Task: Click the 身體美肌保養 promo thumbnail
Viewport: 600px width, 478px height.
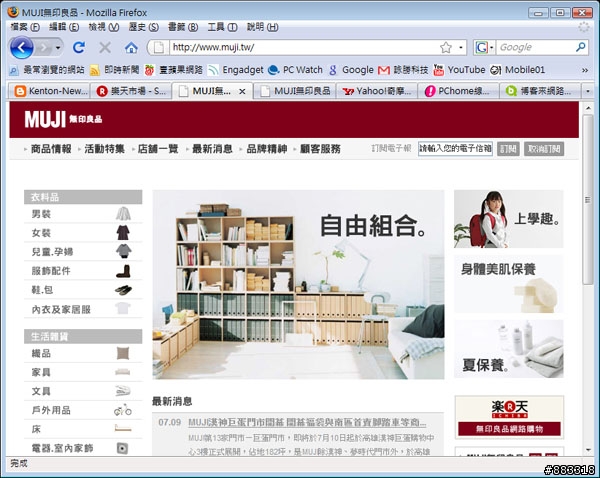Action: pos(509,284)
